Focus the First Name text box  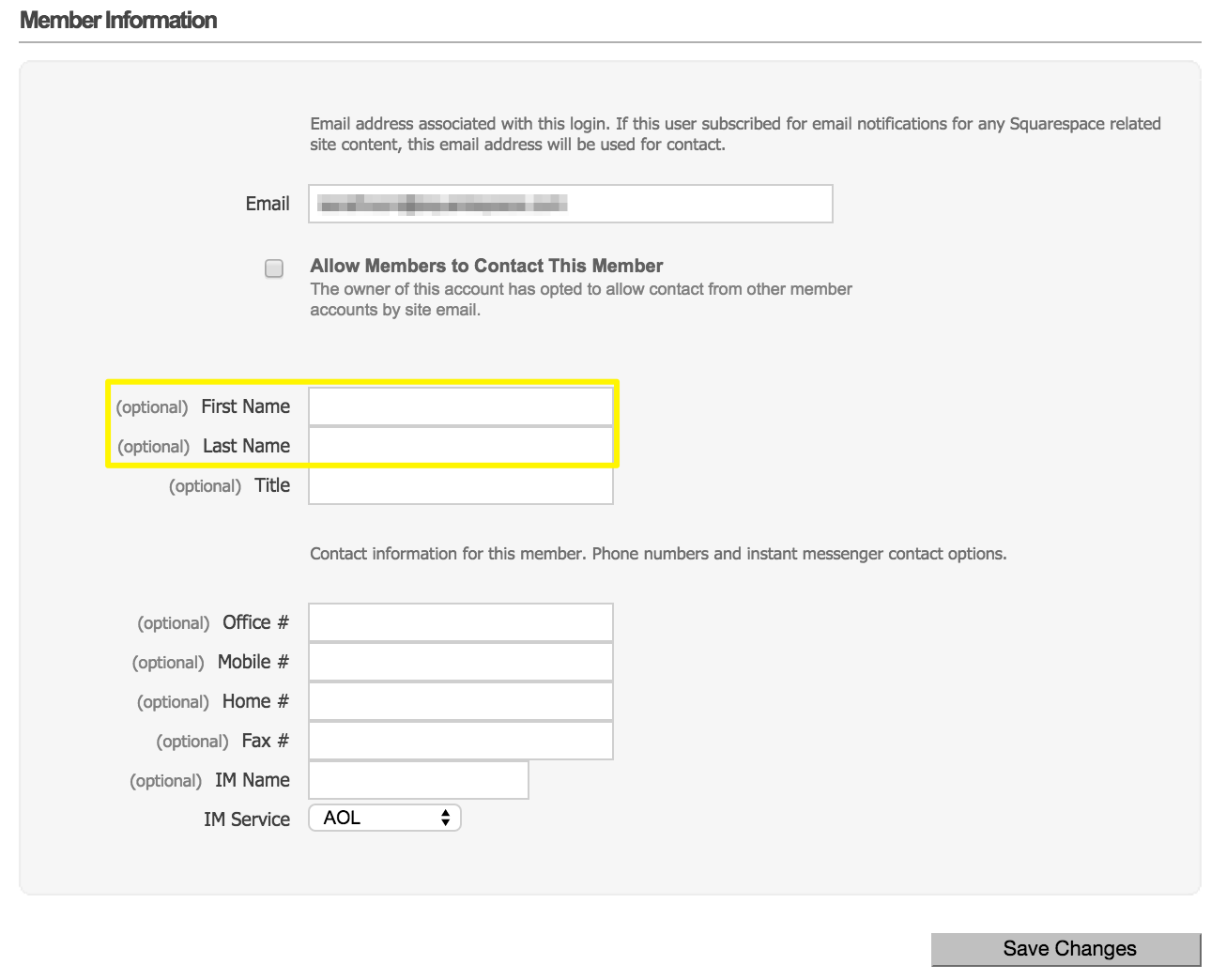[460, 407]
